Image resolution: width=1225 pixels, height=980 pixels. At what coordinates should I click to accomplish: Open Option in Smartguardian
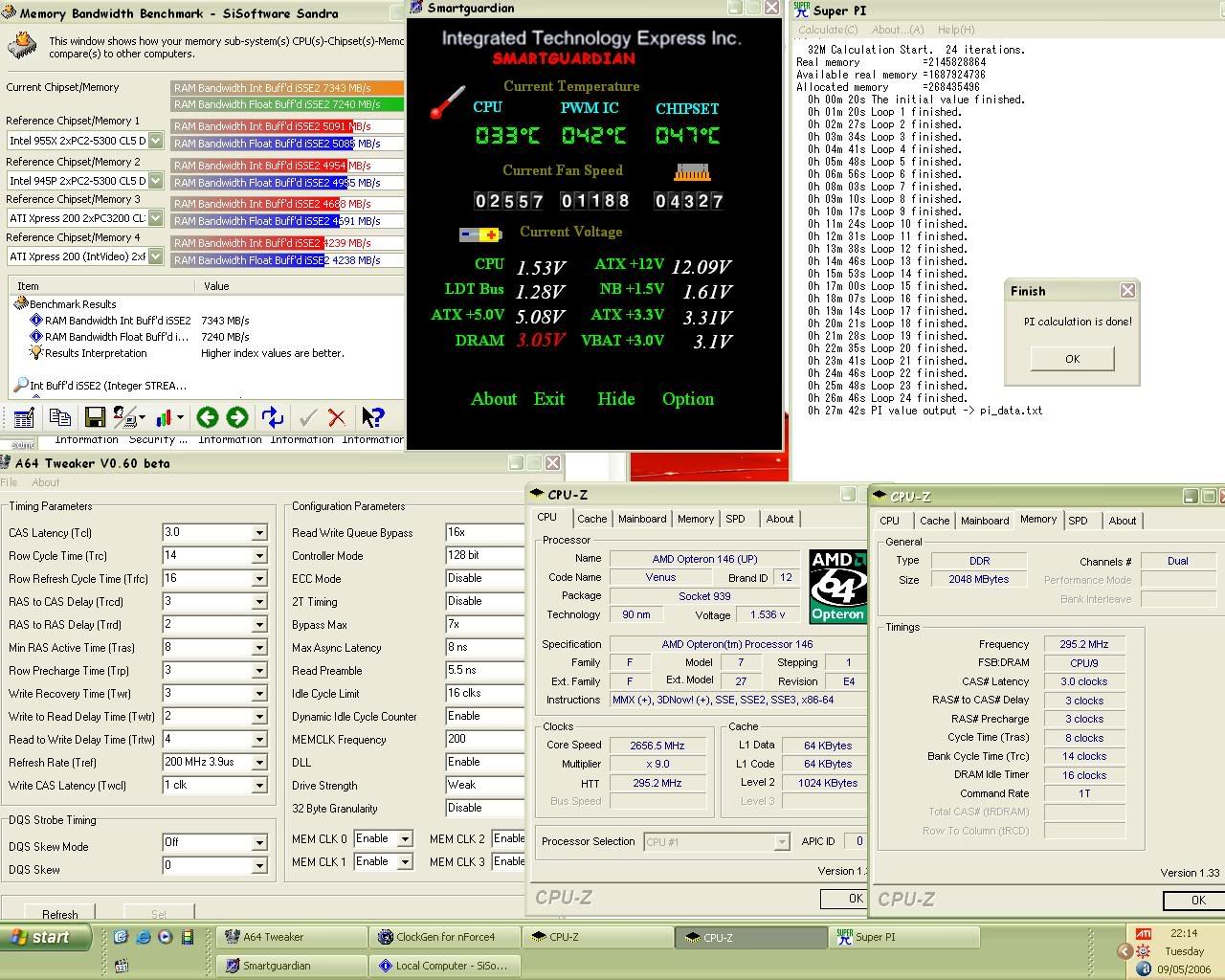[687, 399]
